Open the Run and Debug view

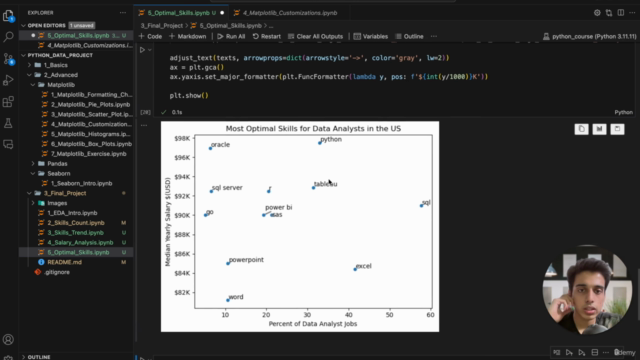[x=8, y=80]
